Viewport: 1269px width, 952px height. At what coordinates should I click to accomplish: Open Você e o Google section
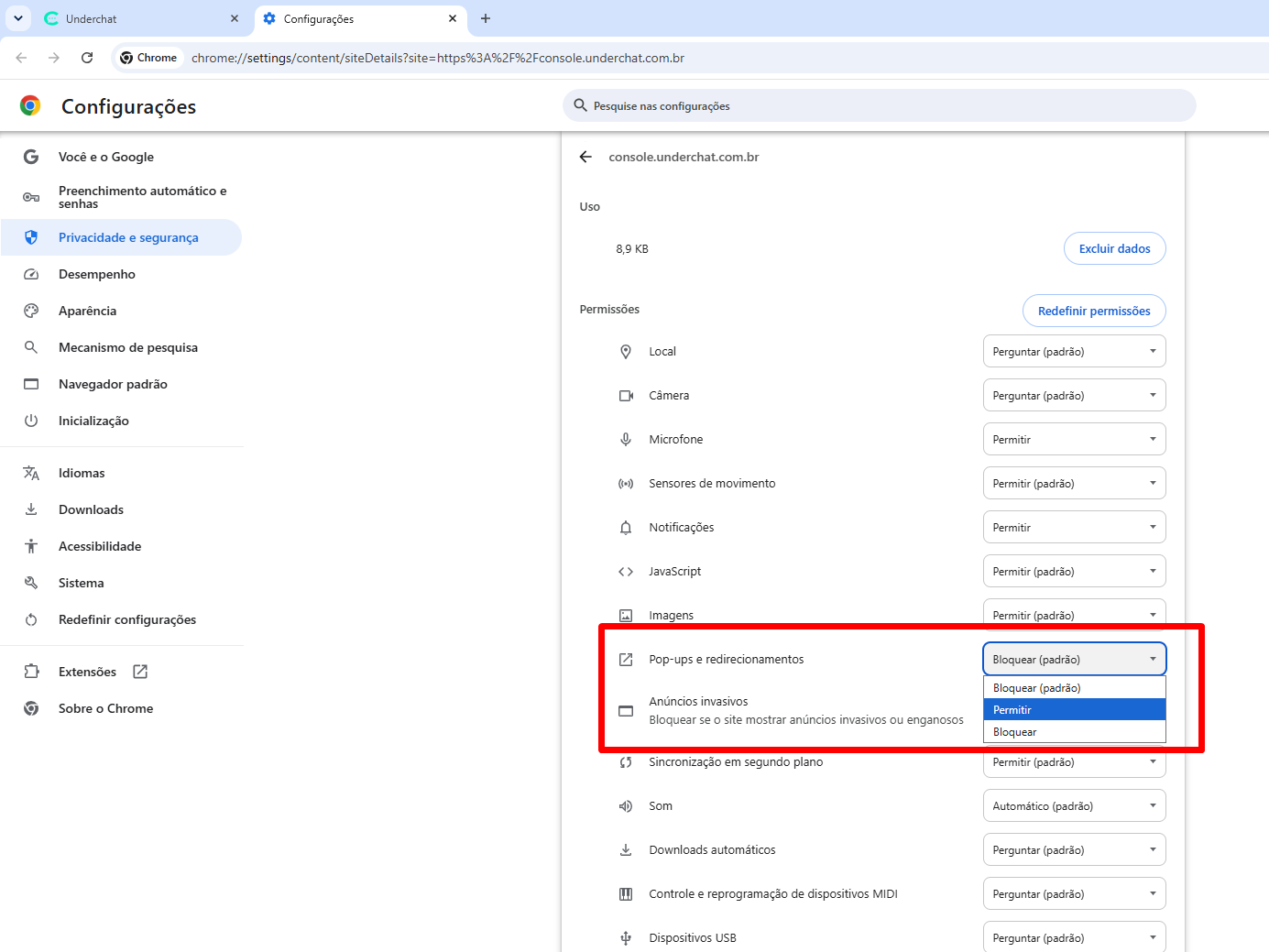(121, 157)
